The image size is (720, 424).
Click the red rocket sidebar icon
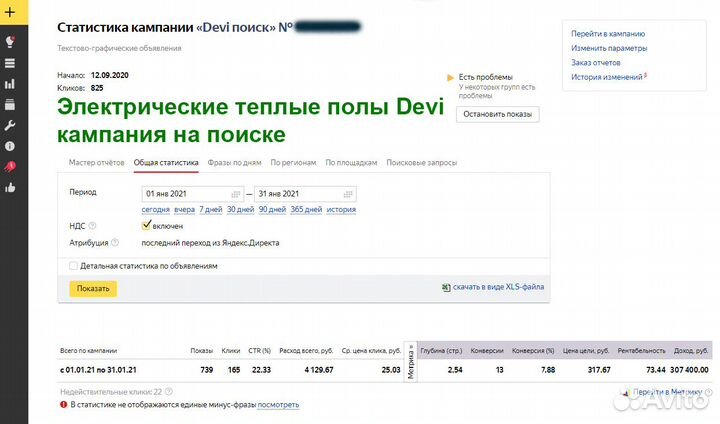pos(10,166)
